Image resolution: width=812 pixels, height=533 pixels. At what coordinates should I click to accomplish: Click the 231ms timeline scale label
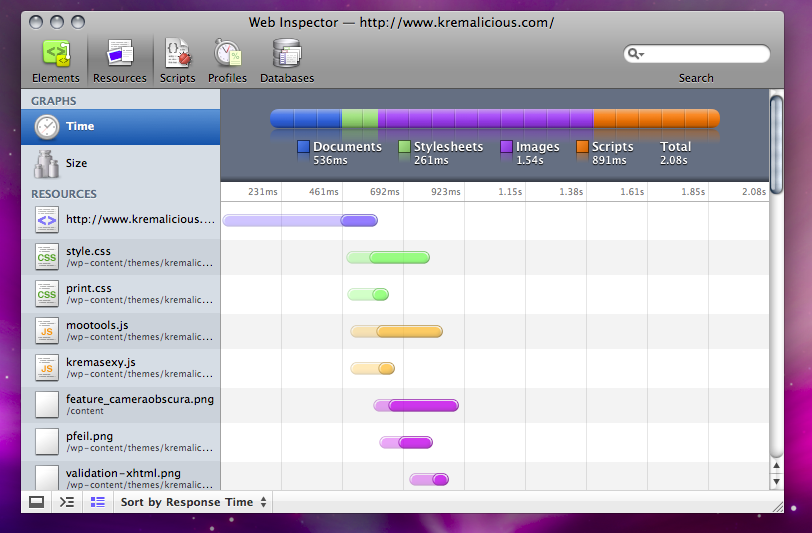tap(263, 192)
